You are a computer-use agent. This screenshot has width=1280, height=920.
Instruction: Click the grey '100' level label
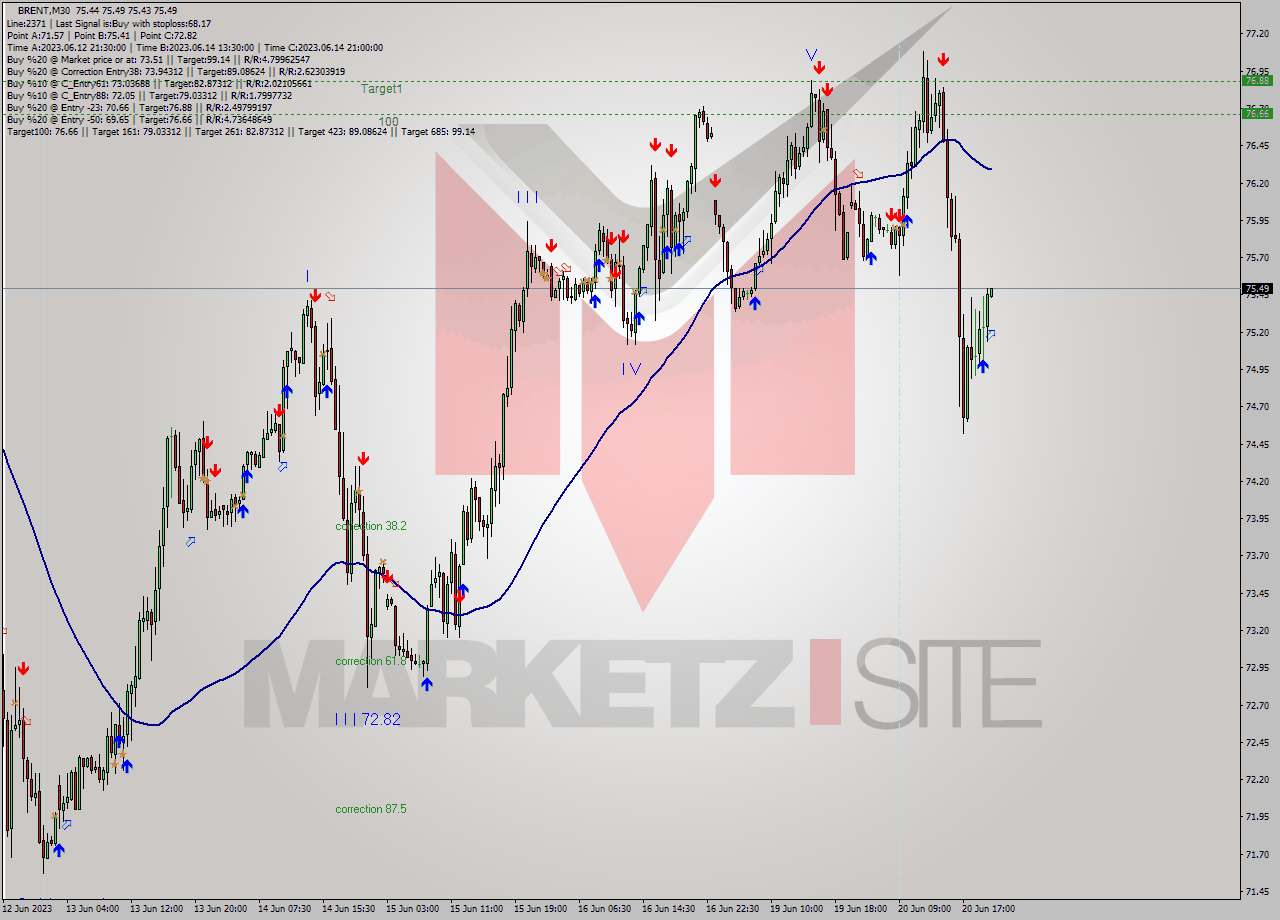pos(389,121)
